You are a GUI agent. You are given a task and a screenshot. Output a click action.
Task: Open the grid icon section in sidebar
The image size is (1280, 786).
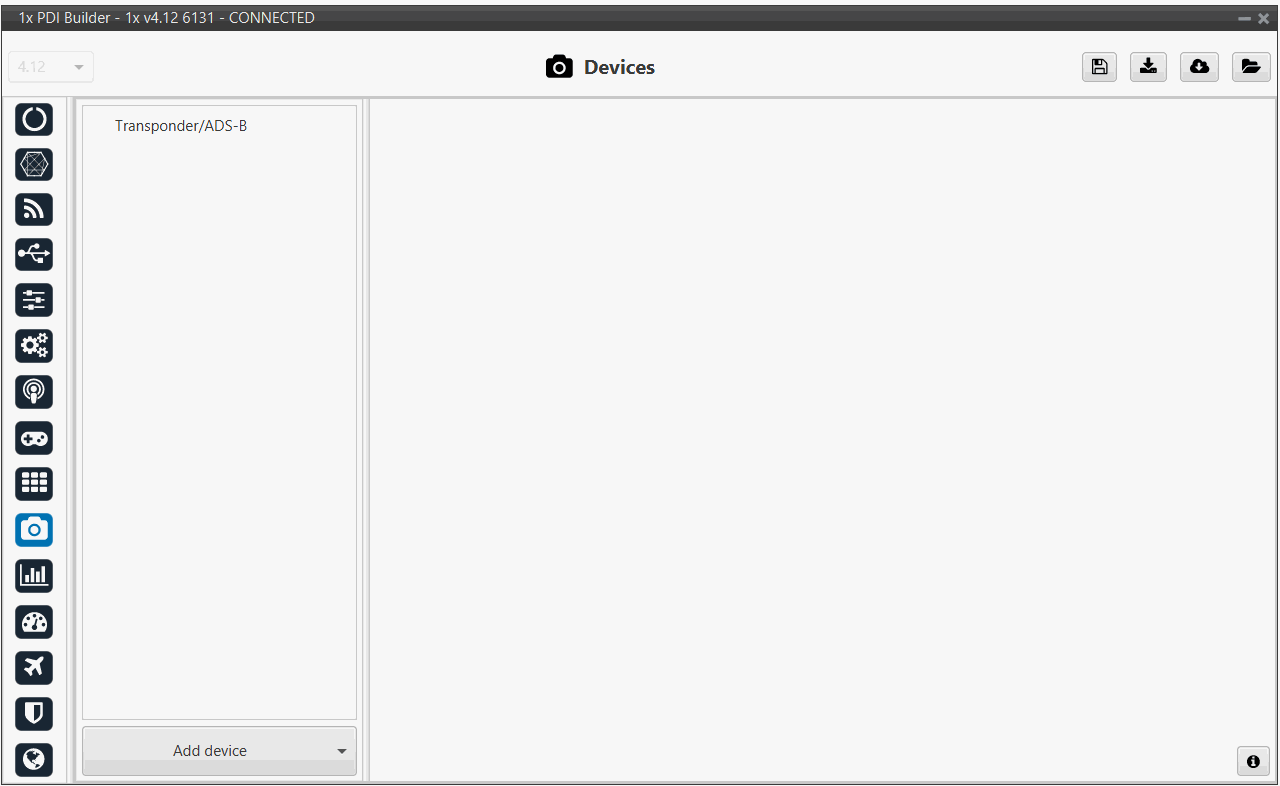coord(34,484)
